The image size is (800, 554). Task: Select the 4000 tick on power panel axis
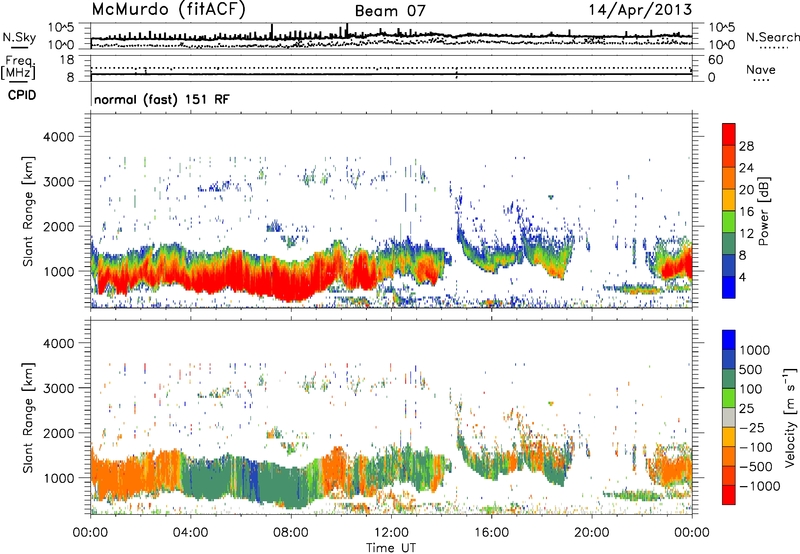coord(58,137)
